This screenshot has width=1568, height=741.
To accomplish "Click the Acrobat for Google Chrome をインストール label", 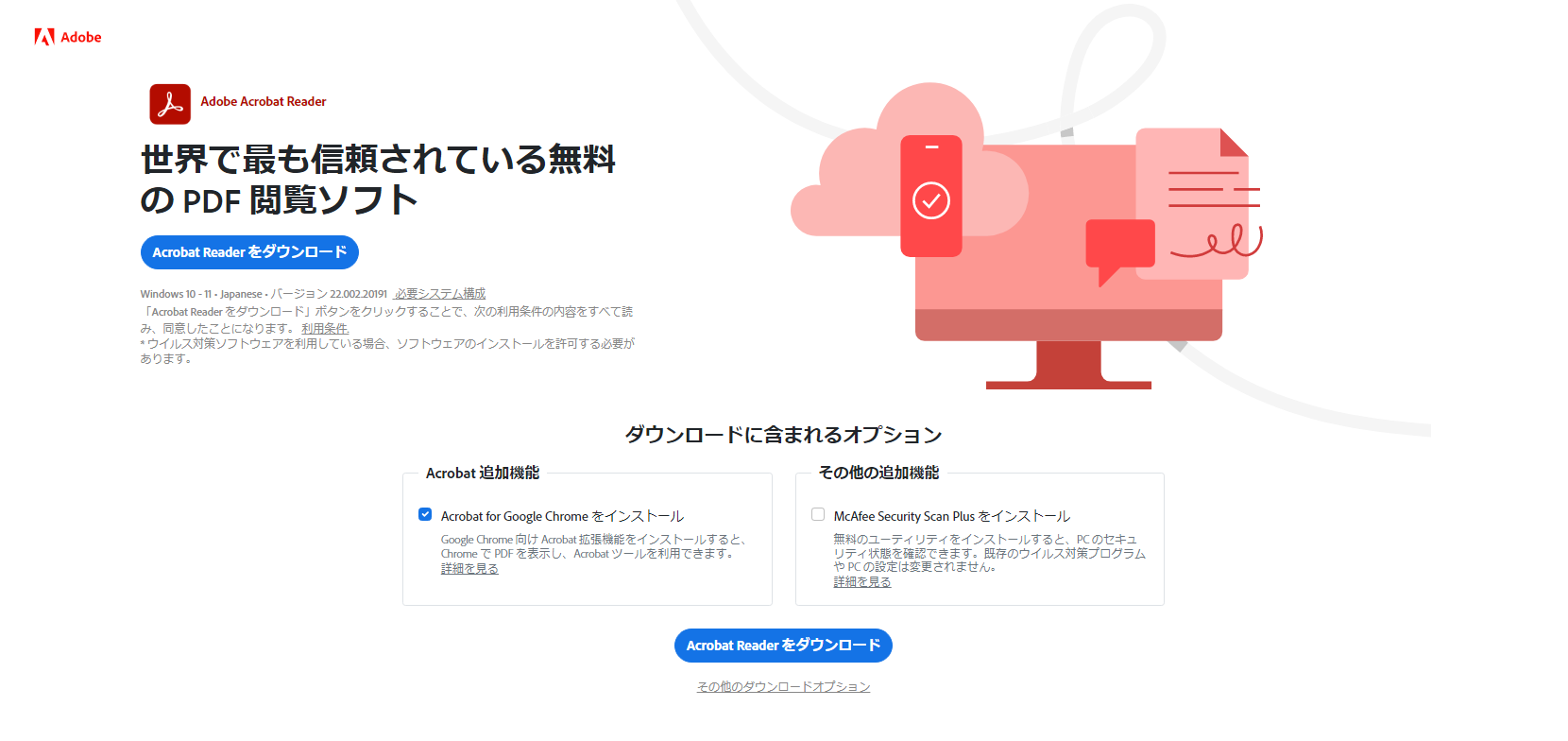I will [x=562, y=516].
